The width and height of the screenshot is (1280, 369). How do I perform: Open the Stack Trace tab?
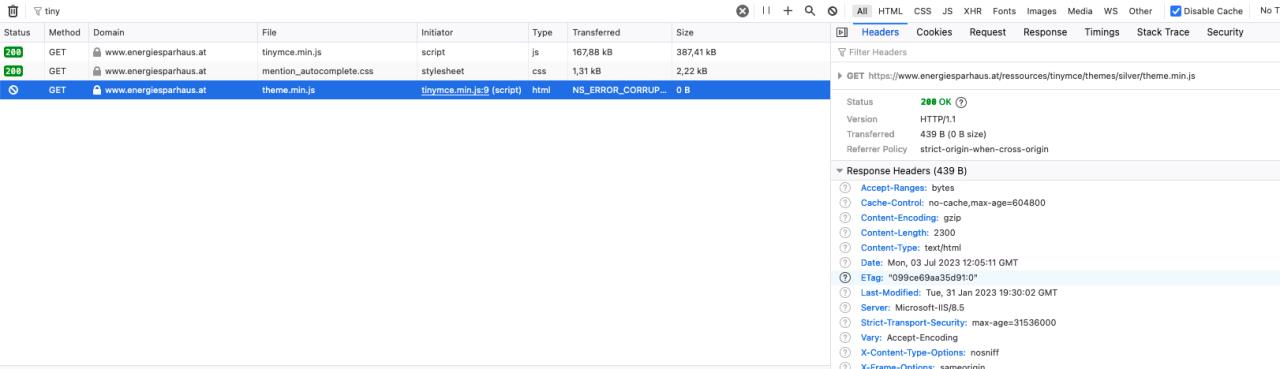(x=1163, y=32)
